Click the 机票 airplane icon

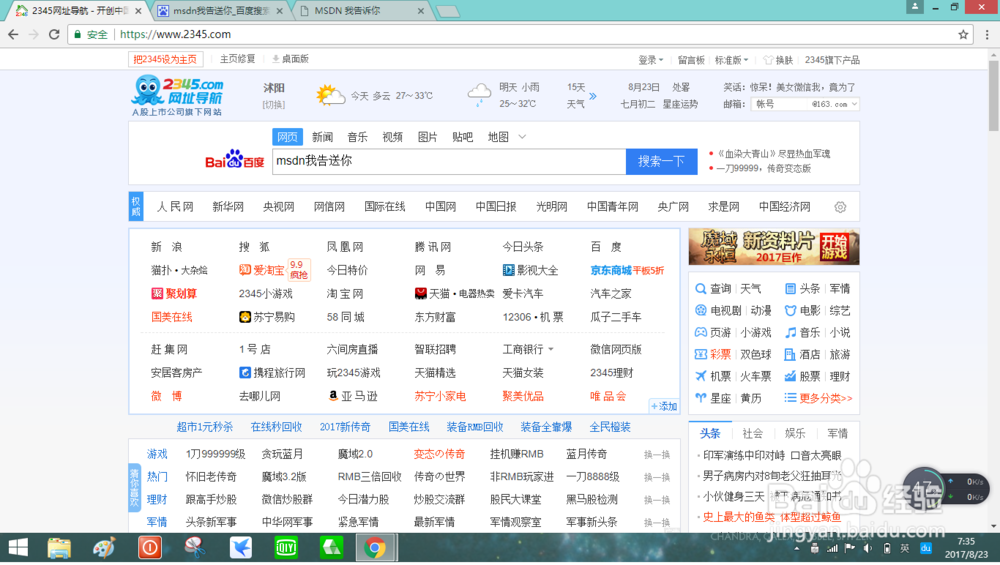pyautogui.click(x=700, y=376)
